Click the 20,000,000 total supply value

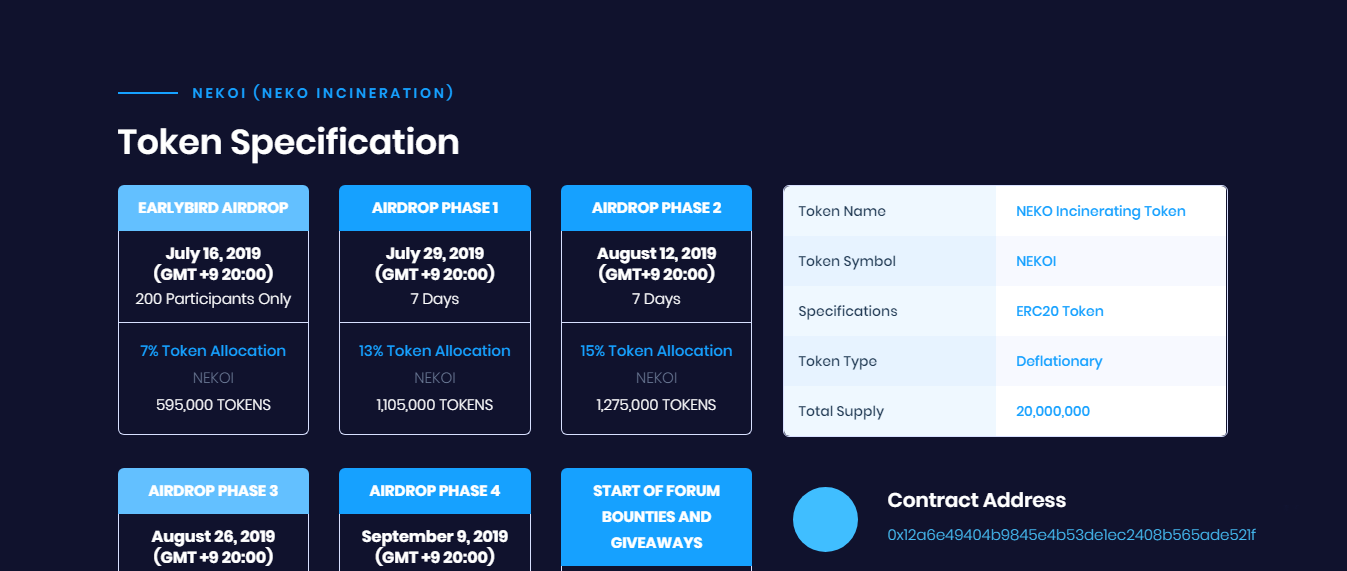(1053, 411)
